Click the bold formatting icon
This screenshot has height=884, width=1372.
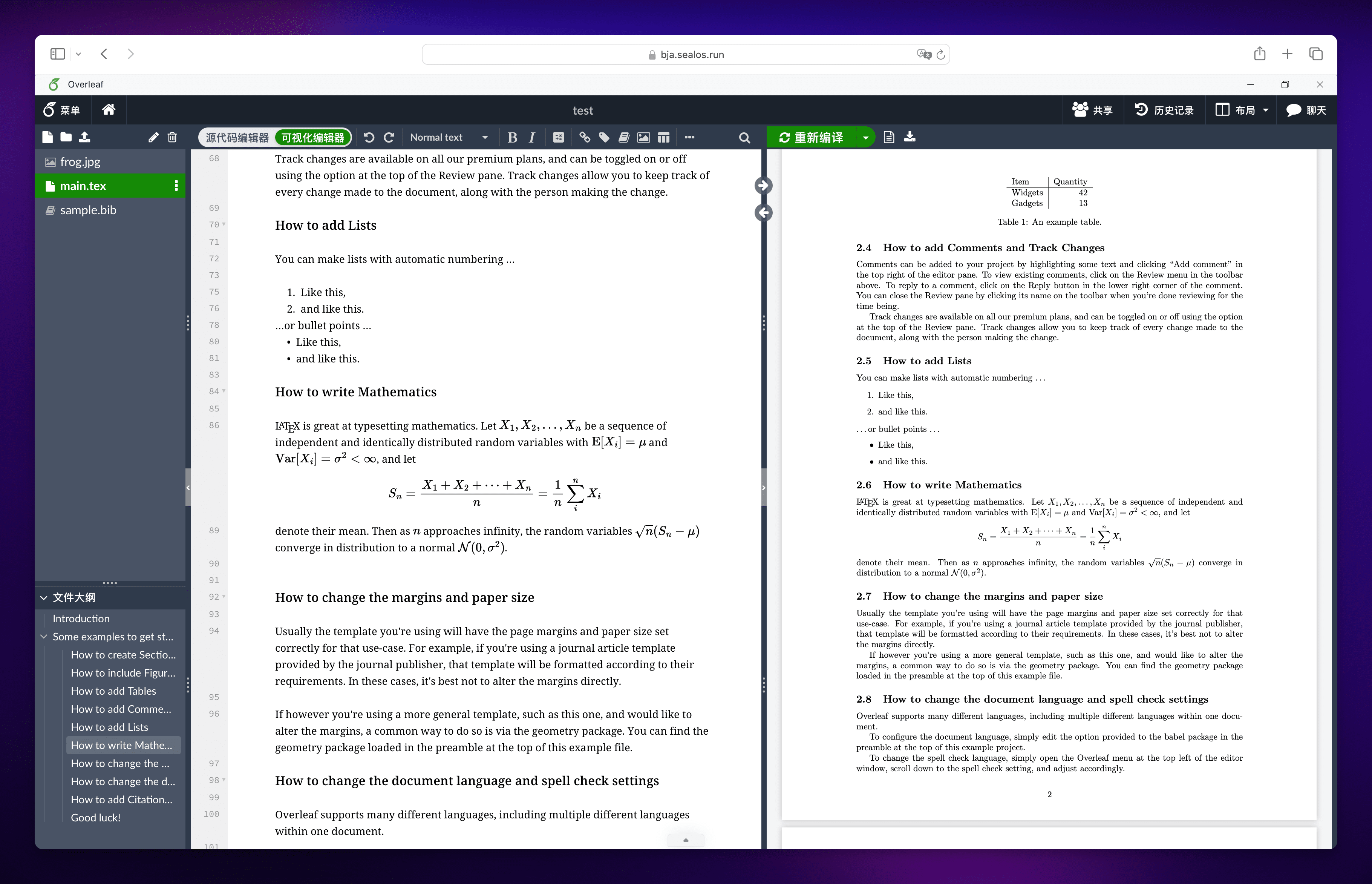pos(512,137)
